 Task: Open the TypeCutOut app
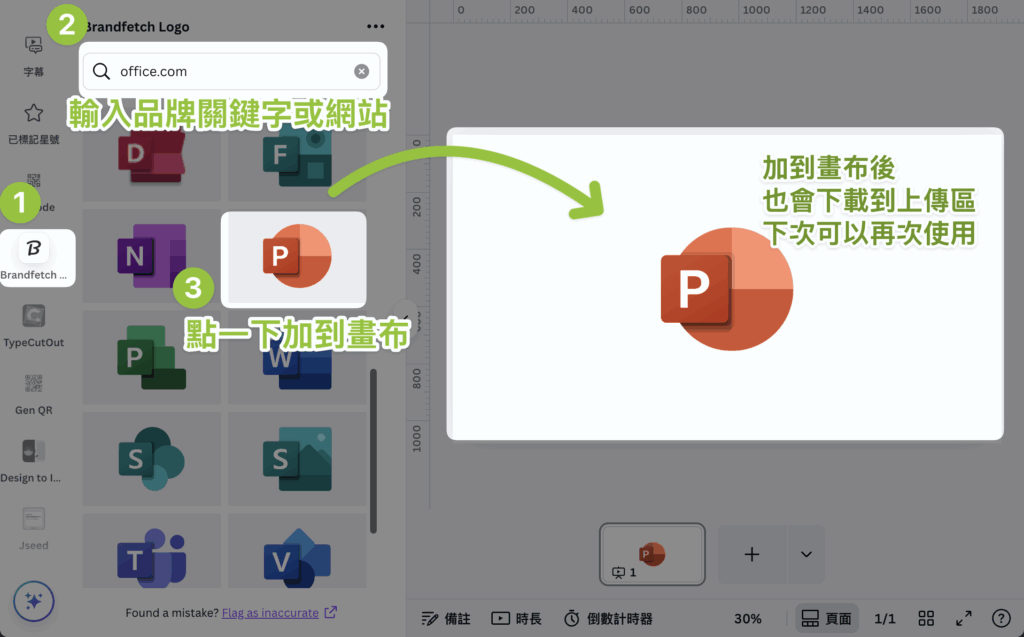coord(33,325)
